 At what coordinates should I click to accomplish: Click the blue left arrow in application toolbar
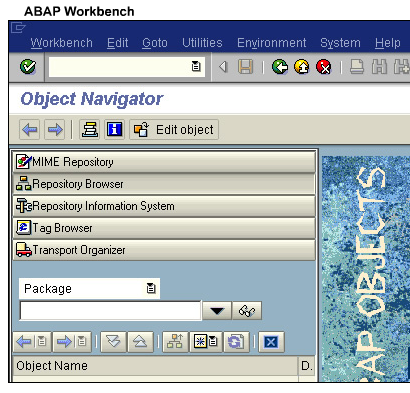(x=30, y=129)
